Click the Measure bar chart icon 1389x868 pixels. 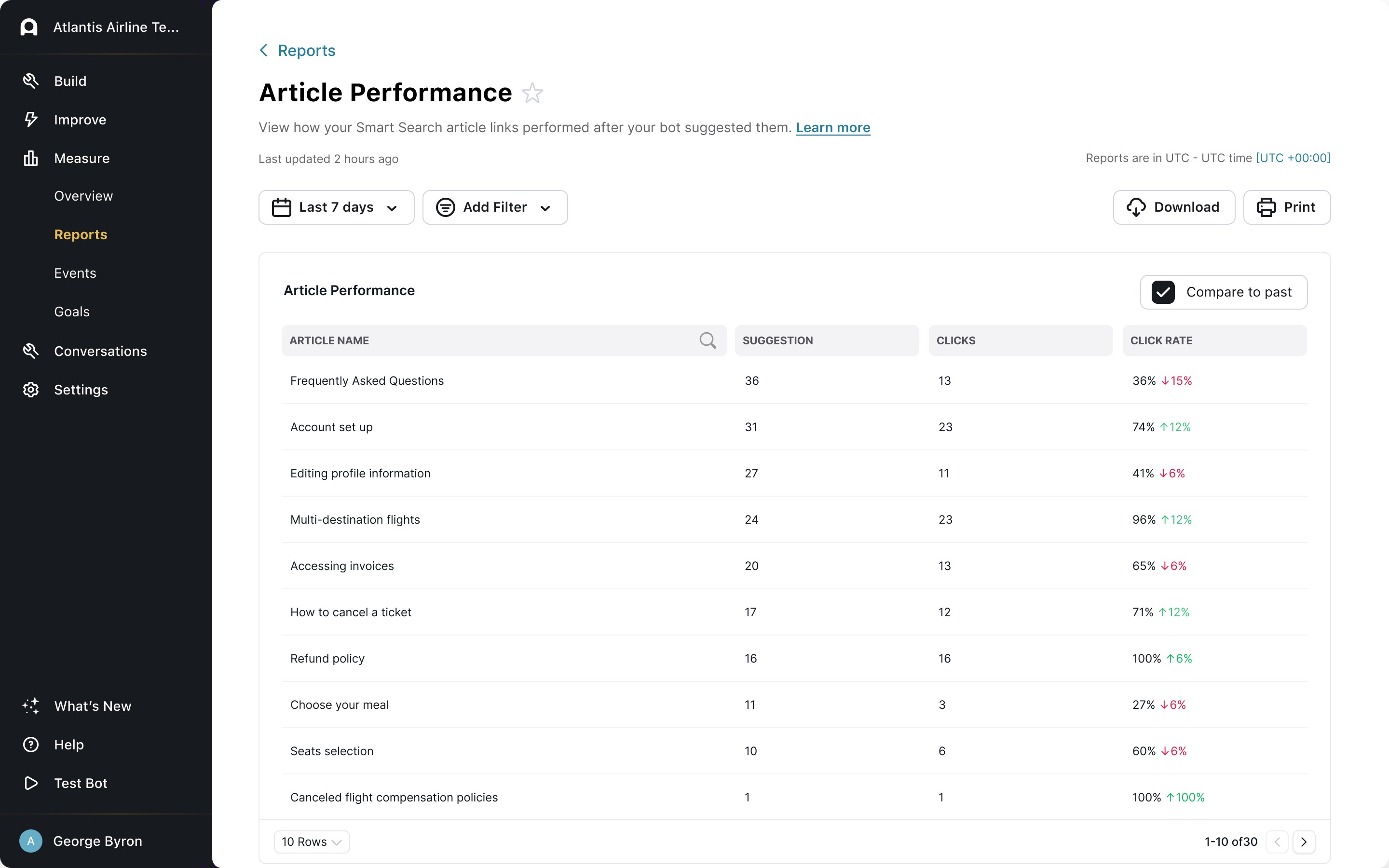(30, 158)
